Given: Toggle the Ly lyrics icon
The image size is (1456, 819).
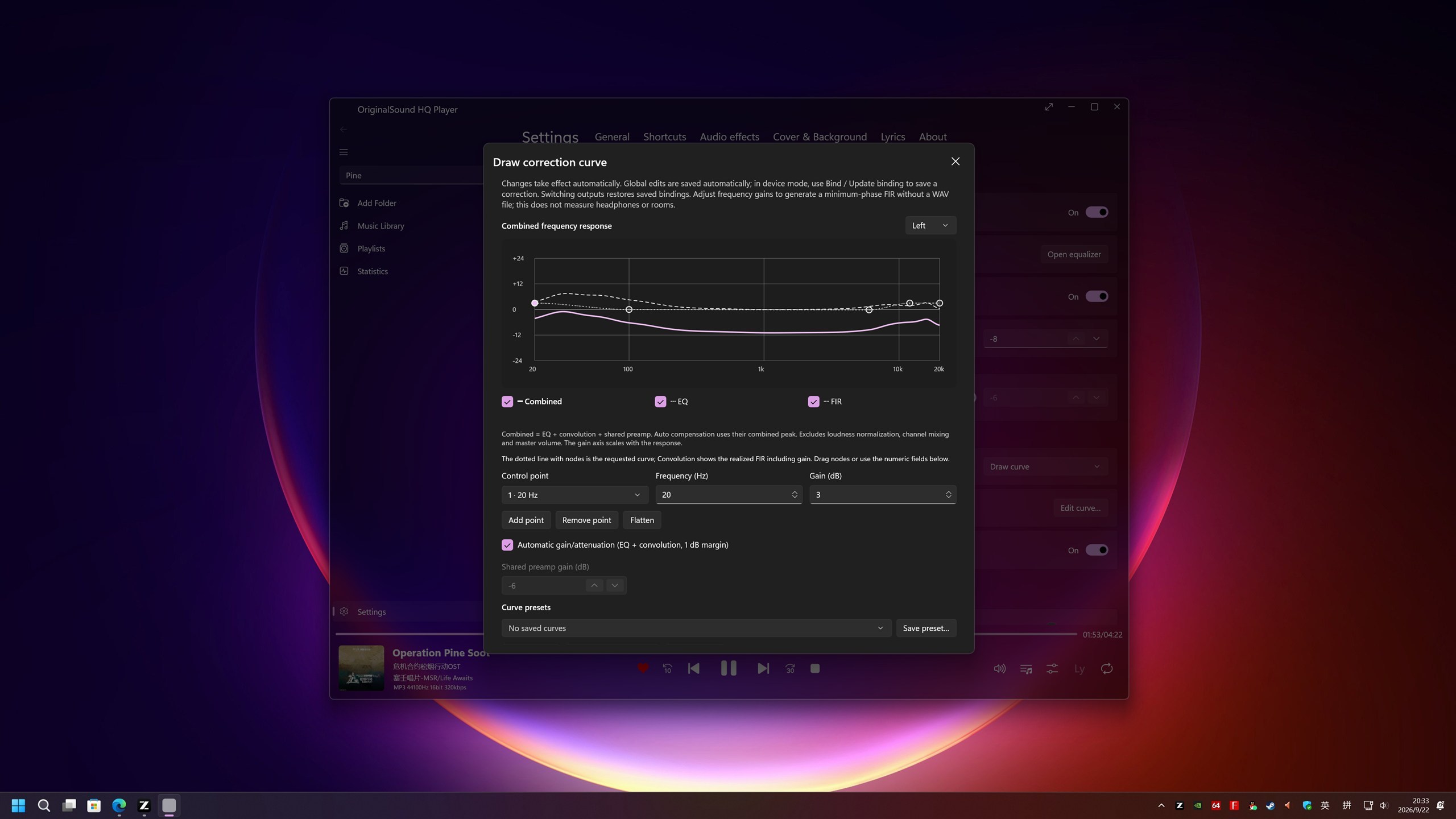Looking at the screenshot, I should [x=1079, y=669].
